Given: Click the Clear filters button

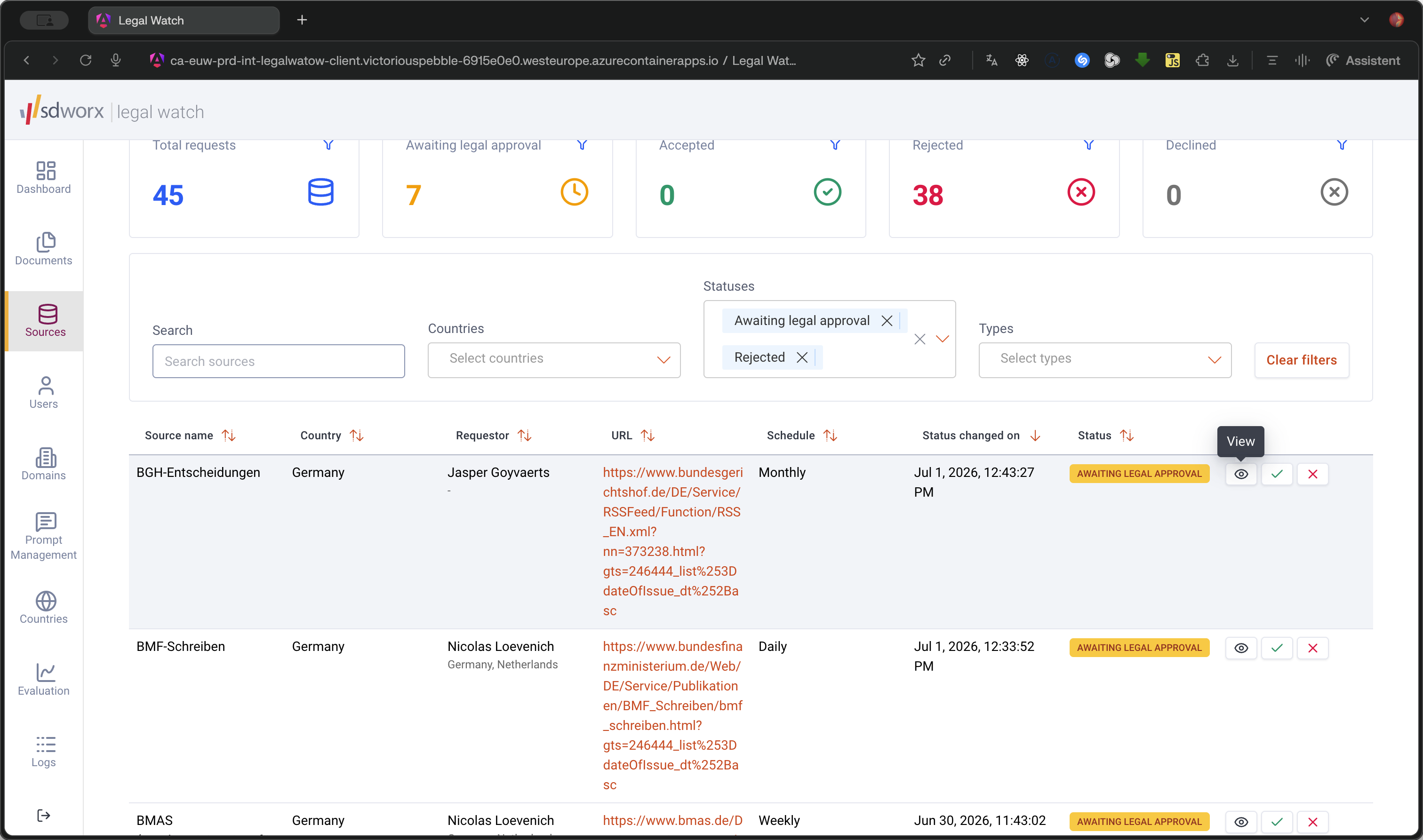Looking at the screenshot, I should coord(1301,360).
